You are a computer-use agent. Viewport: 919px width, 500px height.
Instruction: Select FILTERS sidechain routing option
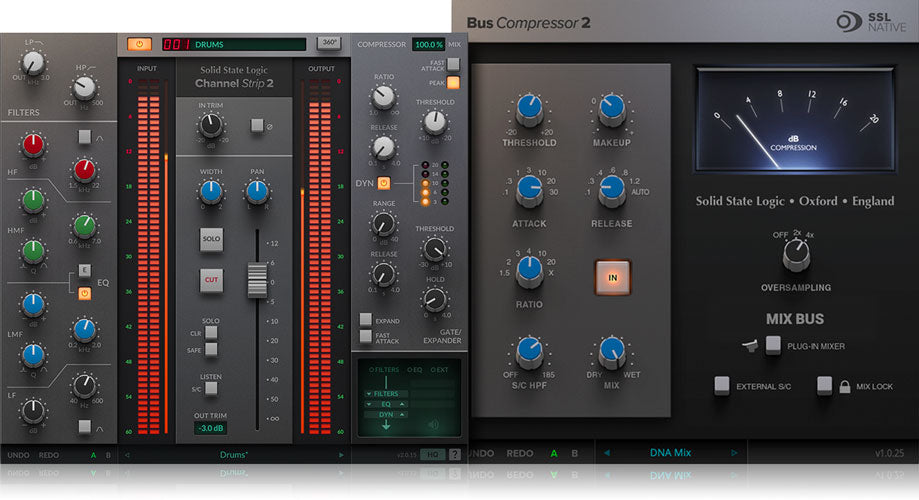click(384, 370)
